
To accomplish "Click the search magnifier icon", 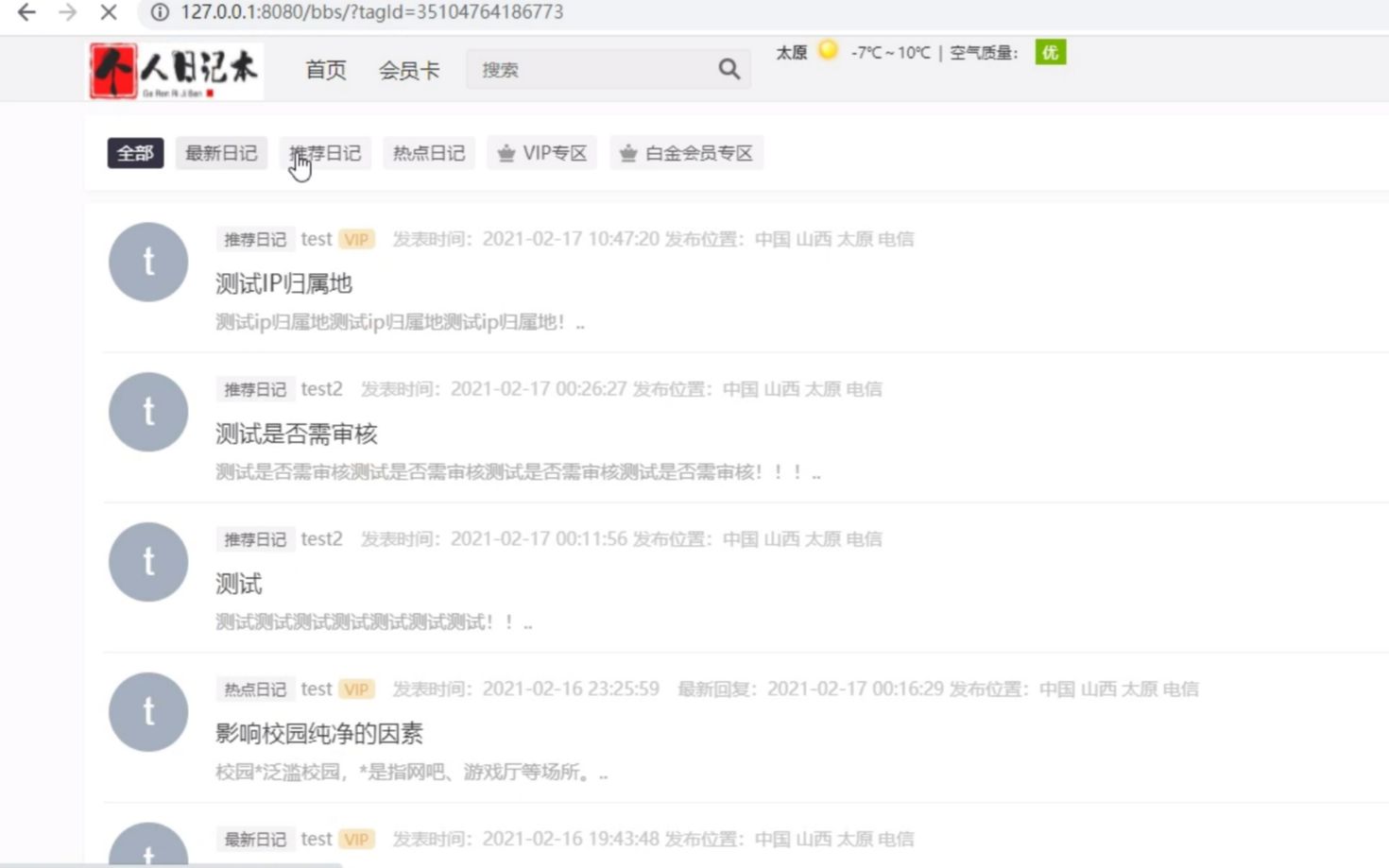I will [x=729, y=69].
